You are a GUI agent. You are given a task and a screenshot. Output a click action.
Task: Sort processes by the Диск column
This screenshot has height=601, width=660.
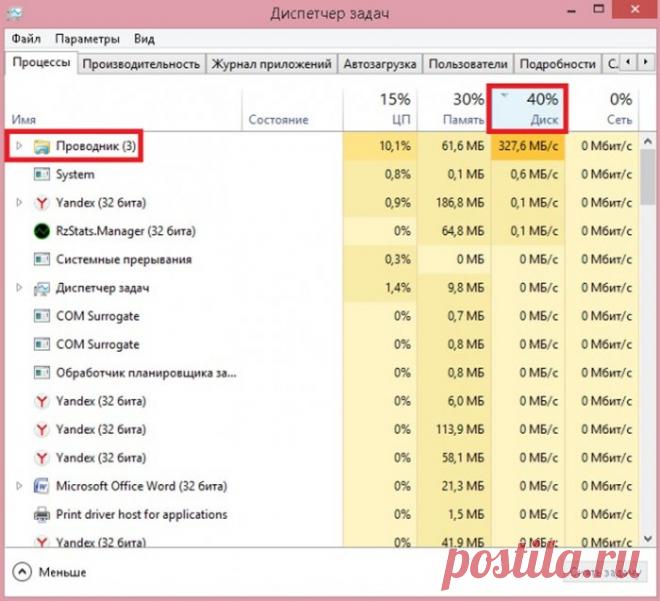click(x=529, y=108)
